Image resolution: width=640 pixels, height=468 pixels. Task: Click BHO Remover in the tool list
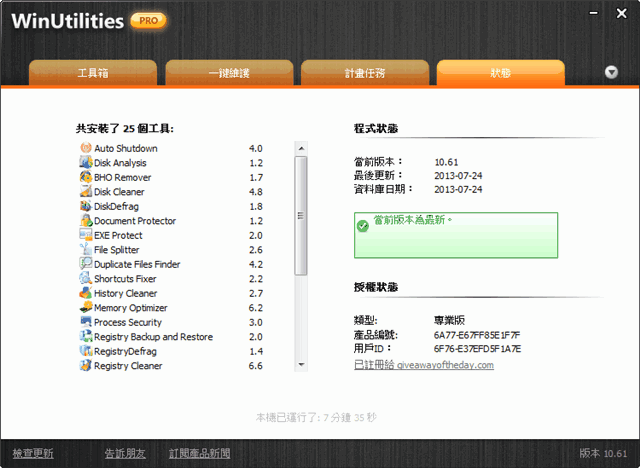click(122, 177)
